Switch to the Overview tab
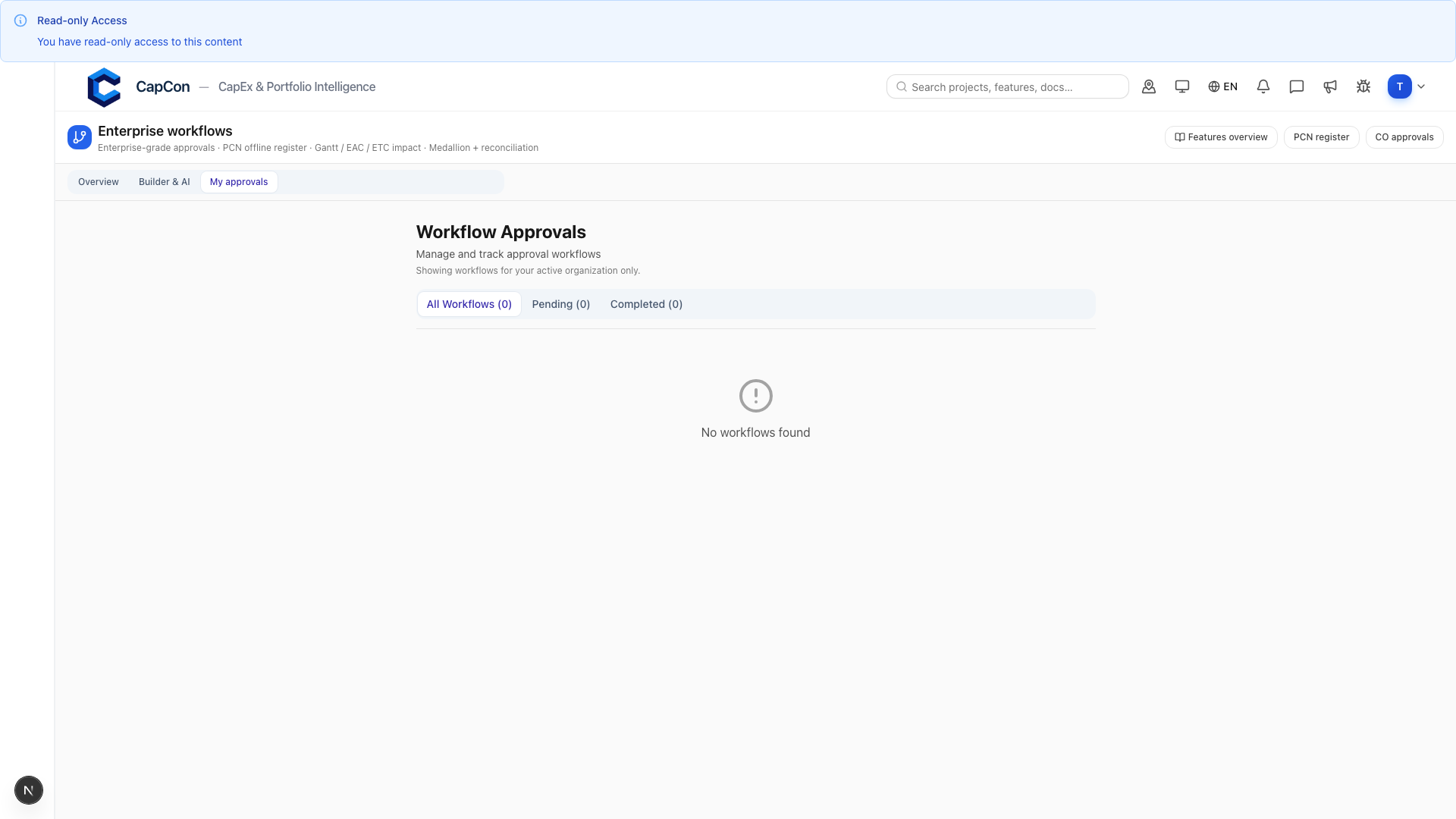1456x819 pixels. (x=99, y=182)
